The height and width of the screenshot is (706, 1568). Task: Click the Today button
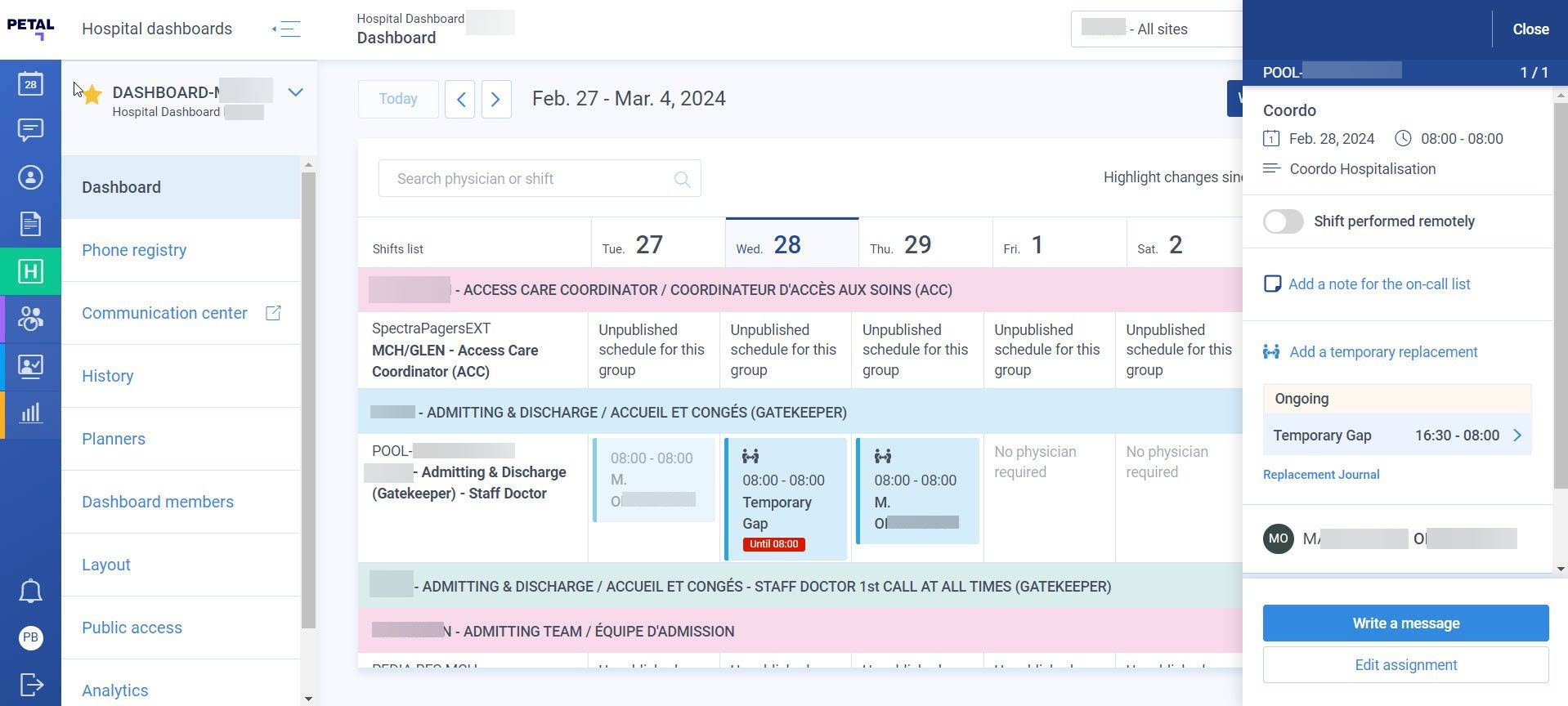pyautogui.click(x=398, y=99)
